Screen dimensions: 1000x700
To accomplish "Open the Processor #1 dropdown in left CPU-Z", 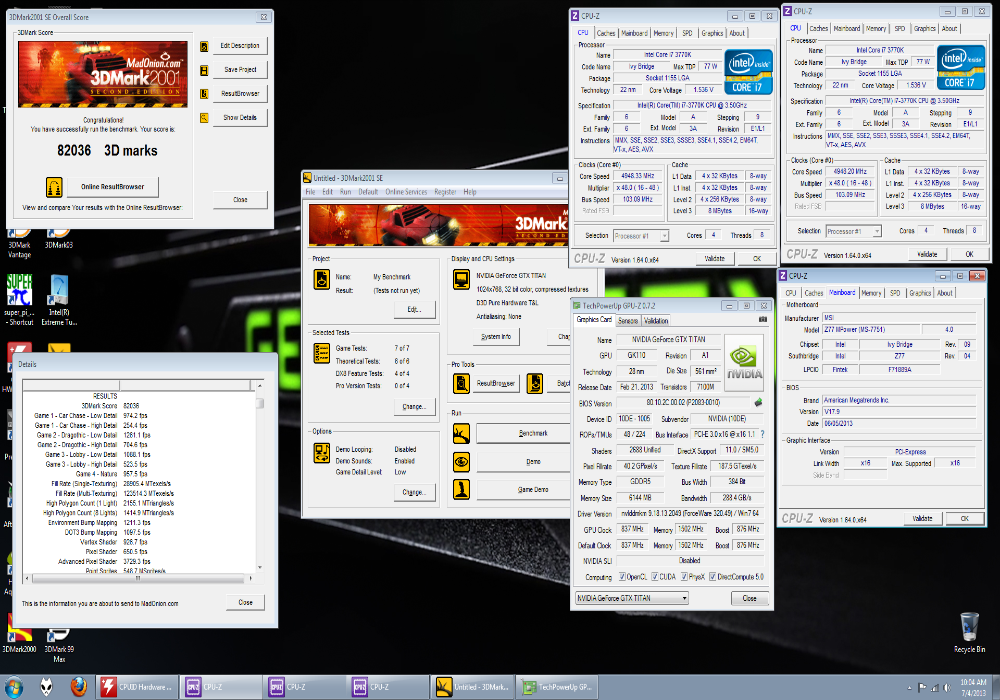I will (x=641, y=236).
